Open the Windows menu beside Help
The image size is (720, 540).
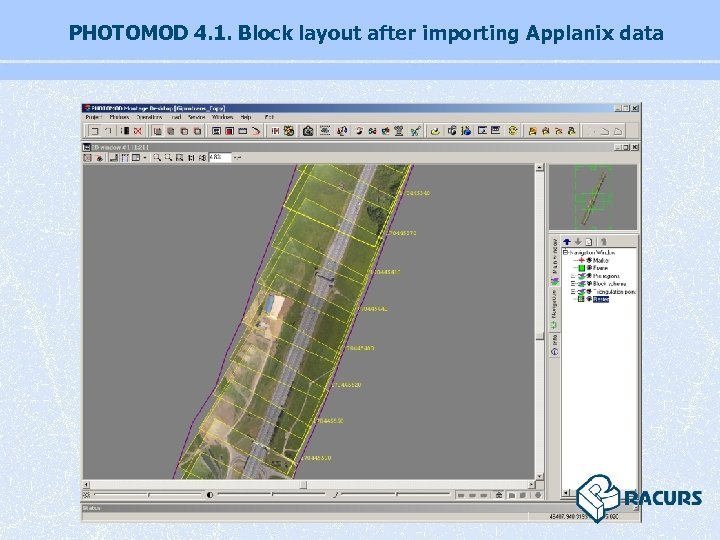pyautogui.click(x=222, y=118)
